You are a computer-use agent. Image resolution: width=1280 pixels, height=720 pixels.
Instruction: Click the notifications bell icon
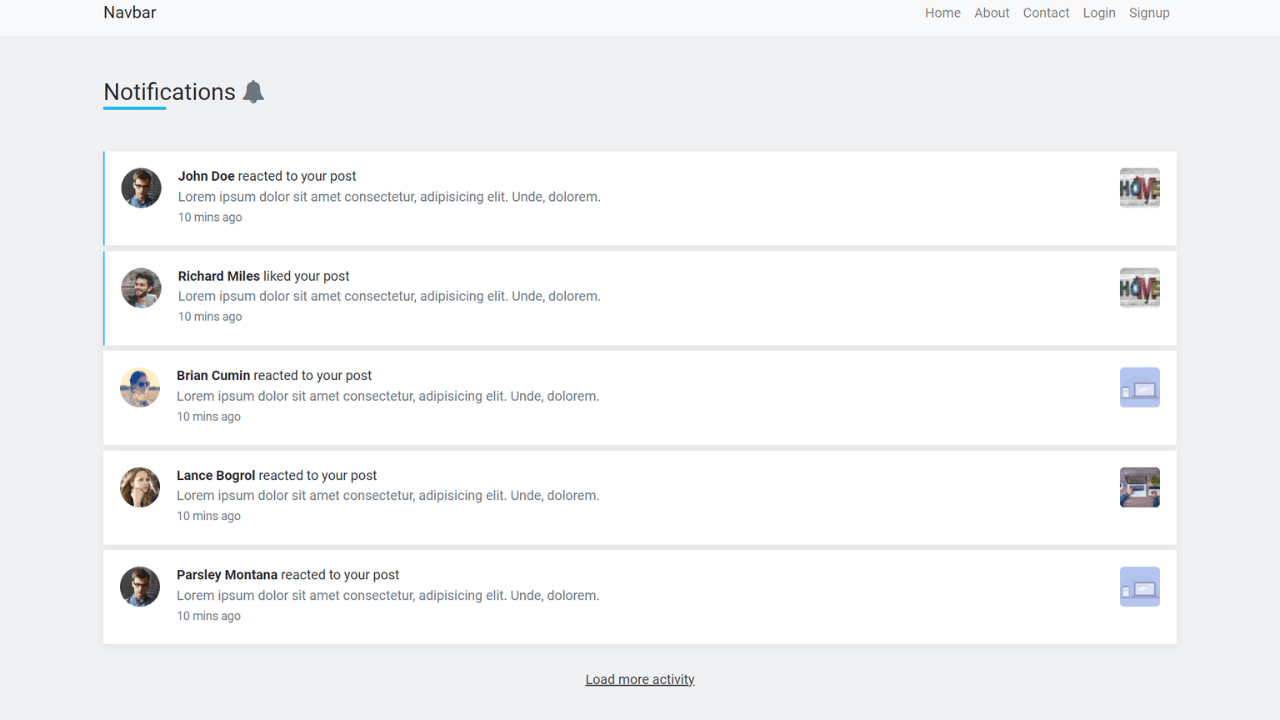click(x=253, y=91)
